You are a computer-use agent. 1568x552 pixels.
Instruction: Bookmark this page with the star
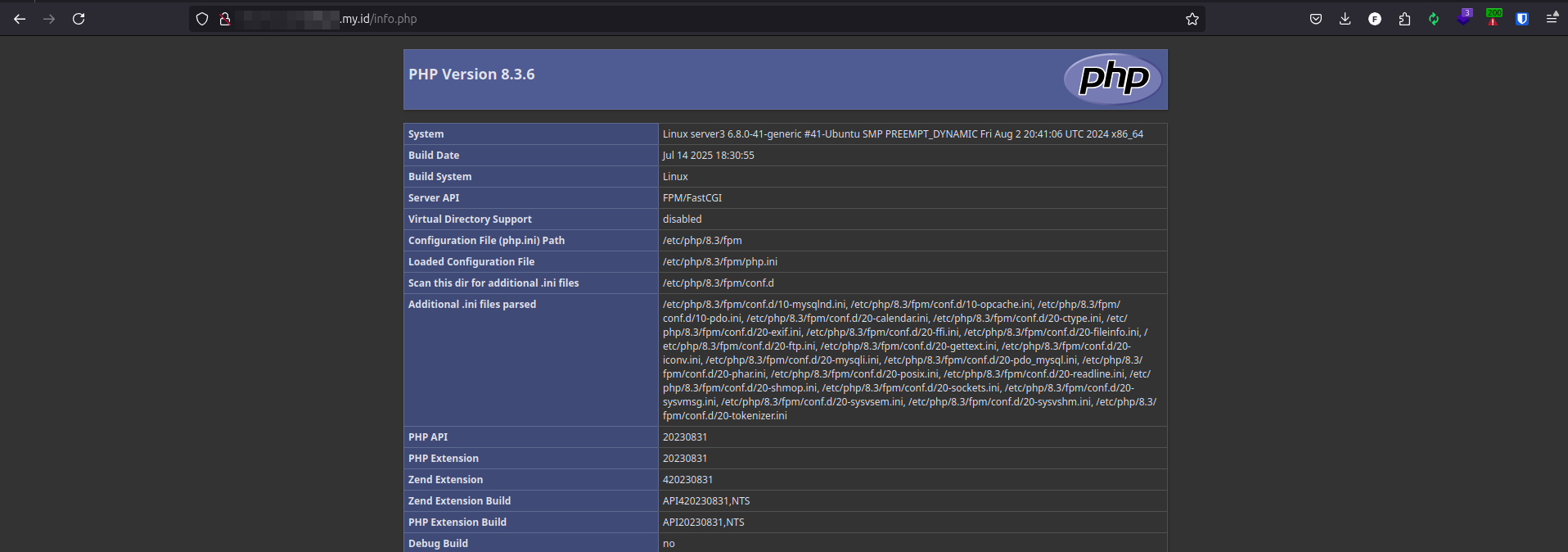coord(1192,19)
